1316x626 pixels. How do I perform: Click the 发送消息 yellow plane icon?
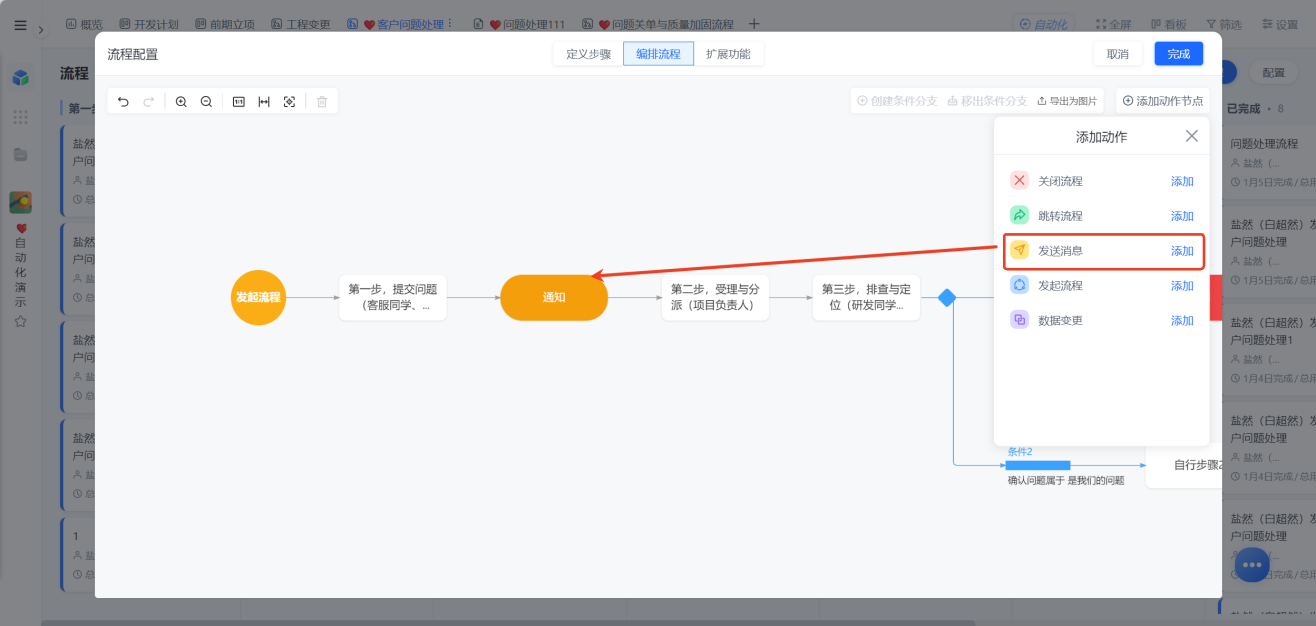tap(1019, 250)
